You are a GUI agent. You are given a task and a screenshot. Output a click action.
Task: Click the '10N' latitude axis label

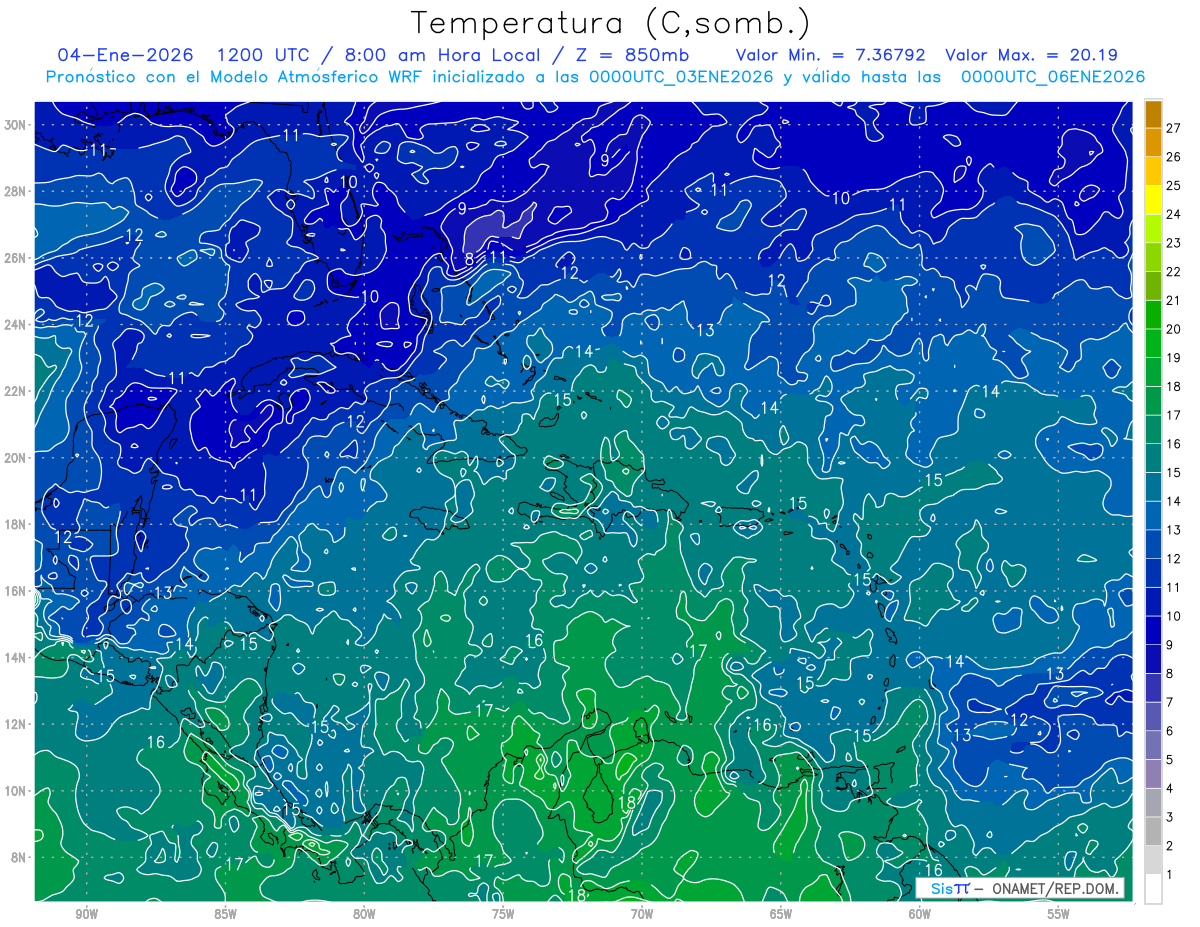pyautogui.click(x=16, y=791)
